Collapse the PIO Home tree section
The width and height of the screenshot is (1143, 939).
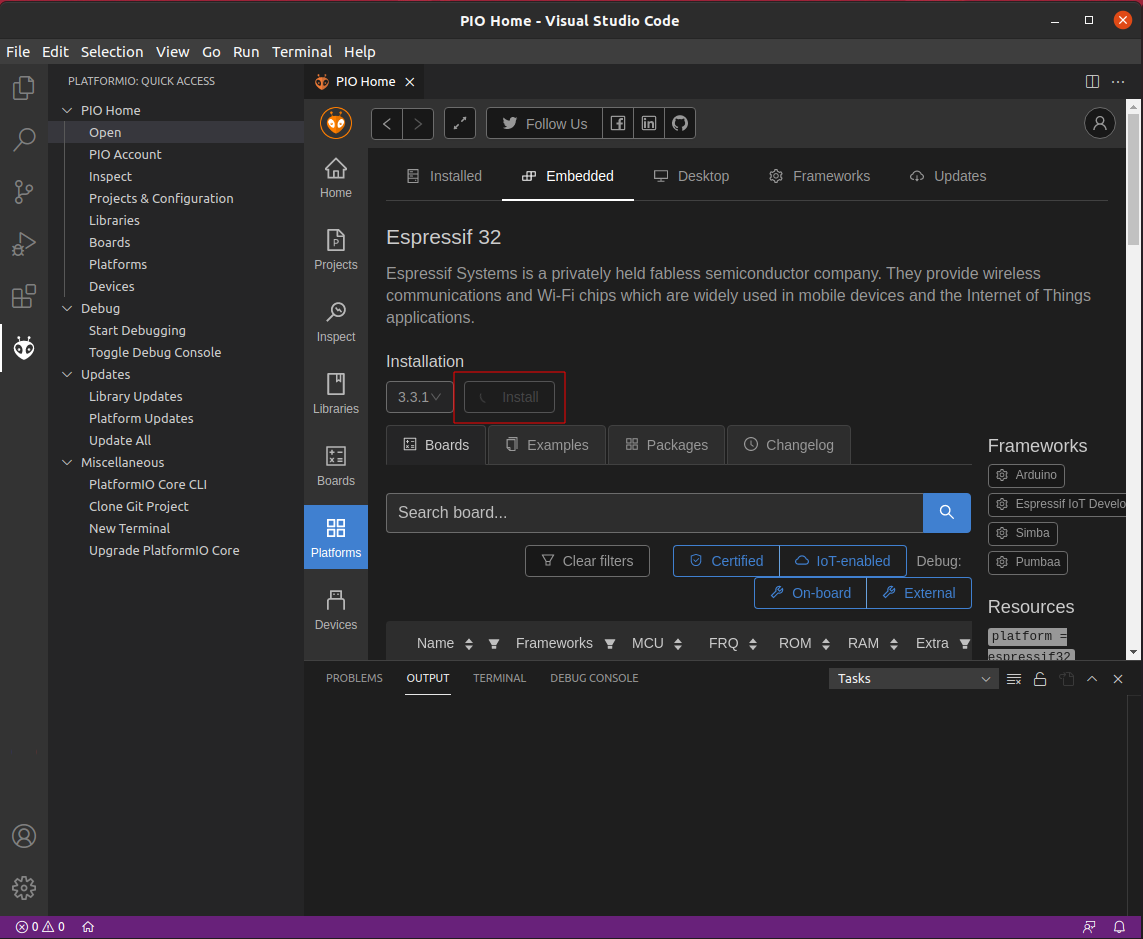(68, 110)
